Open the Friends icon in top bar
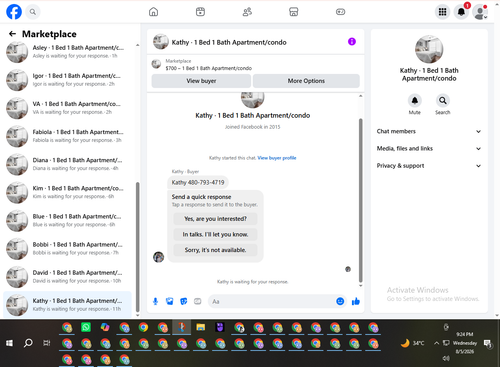Screen dimensions: 500x367 click(x=247, y=12)
